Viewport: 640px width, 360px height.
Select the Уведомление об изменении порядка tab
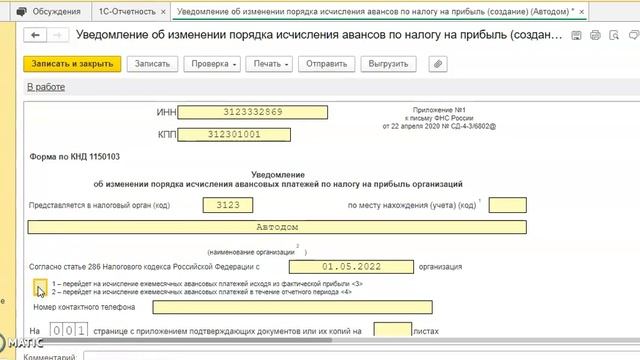[x=376, y=11]
